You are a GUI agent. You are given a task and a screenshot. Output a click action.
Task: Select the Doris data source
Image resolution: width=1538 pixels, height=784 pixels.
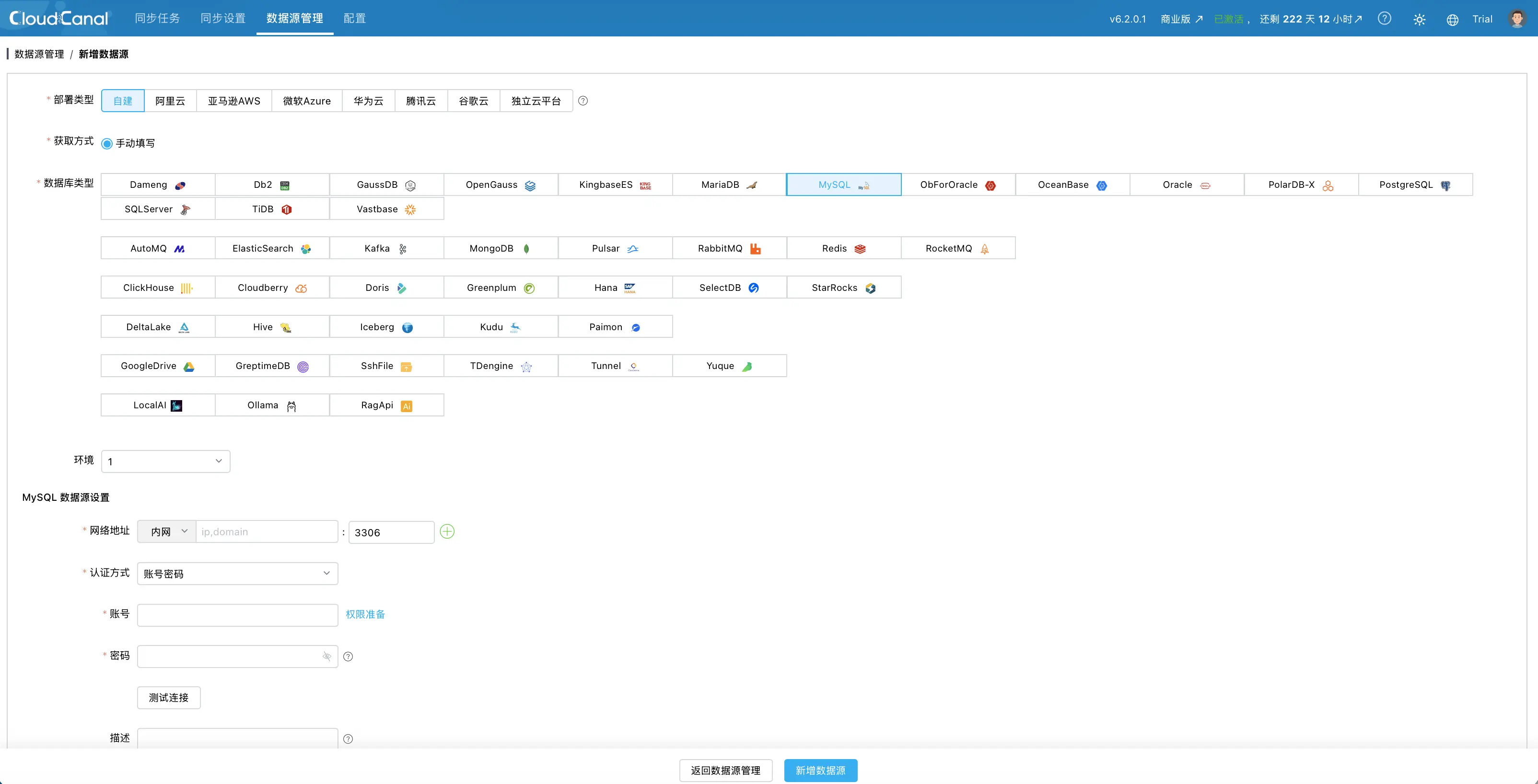[386, 288]
